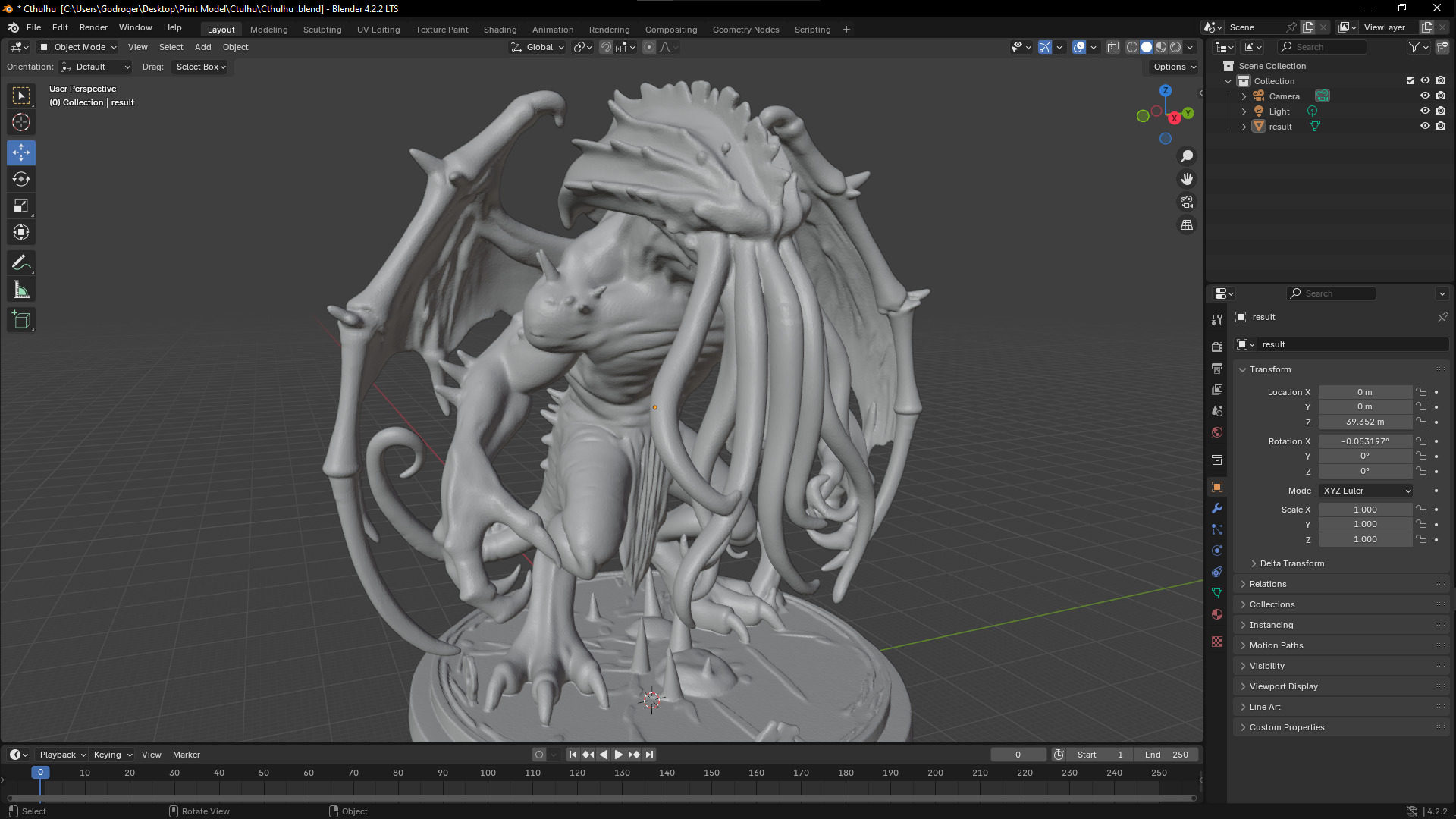
Task: Switch to the Shading workspace tab
Action: (500, 30)
